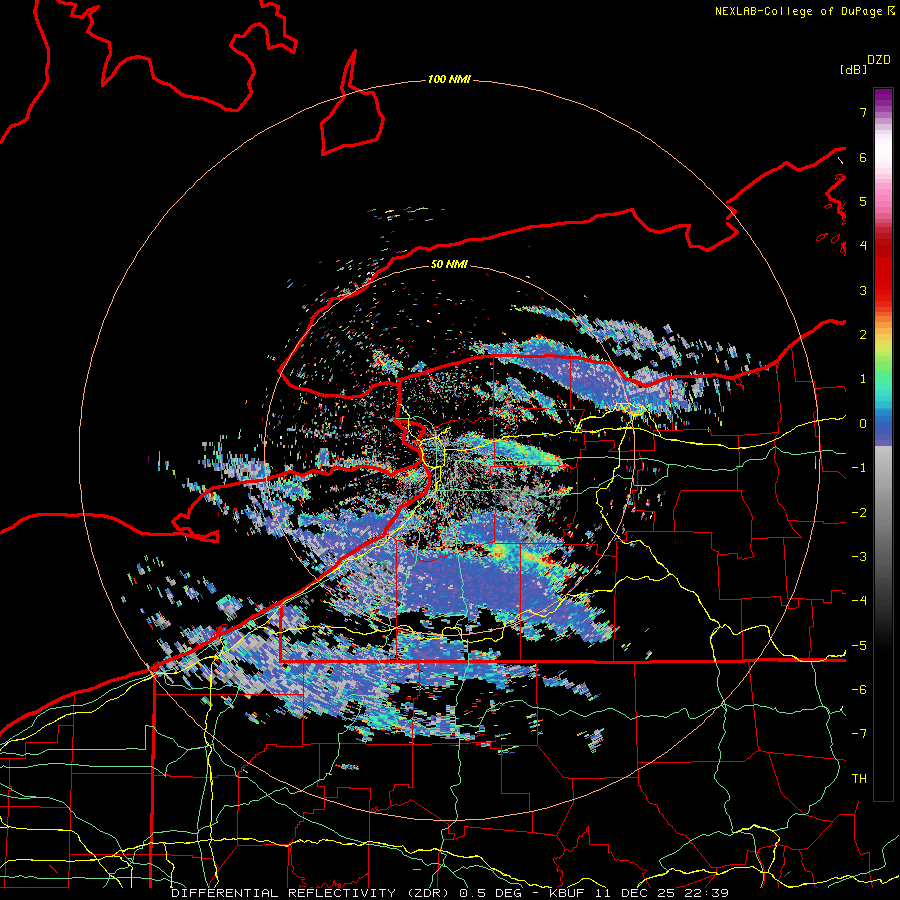Click the -1 dB scale label

[859, 468]
